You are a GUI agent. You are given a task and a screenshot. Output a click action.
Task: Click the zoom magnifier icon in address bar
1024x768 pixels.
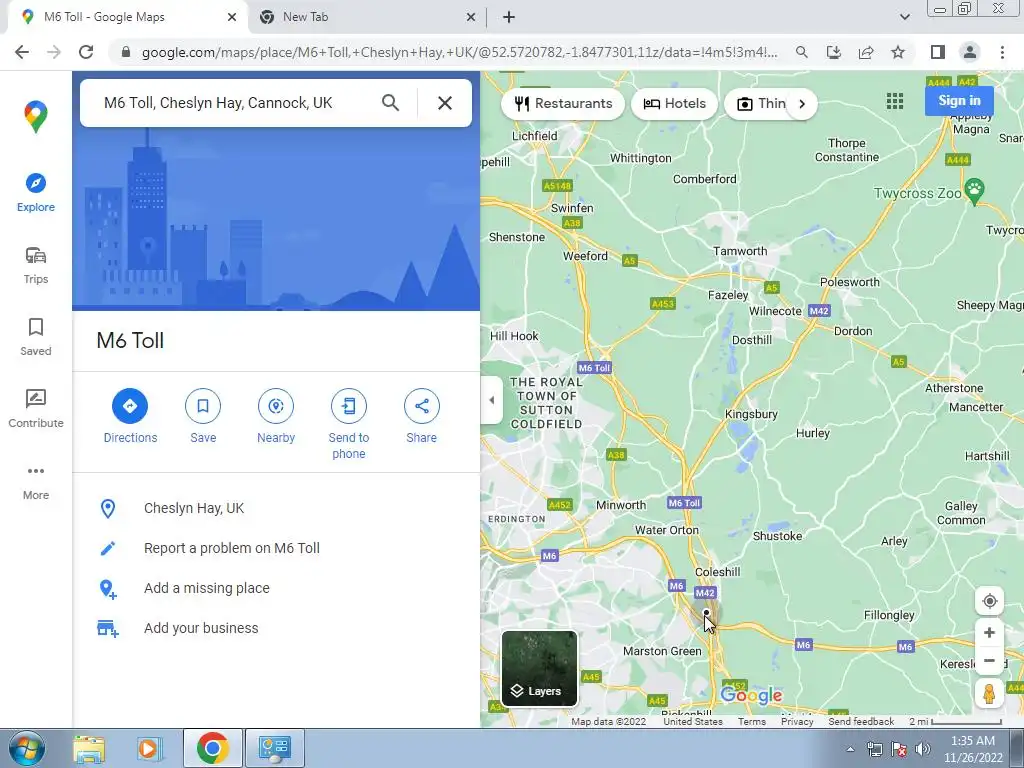click(802, 52)
